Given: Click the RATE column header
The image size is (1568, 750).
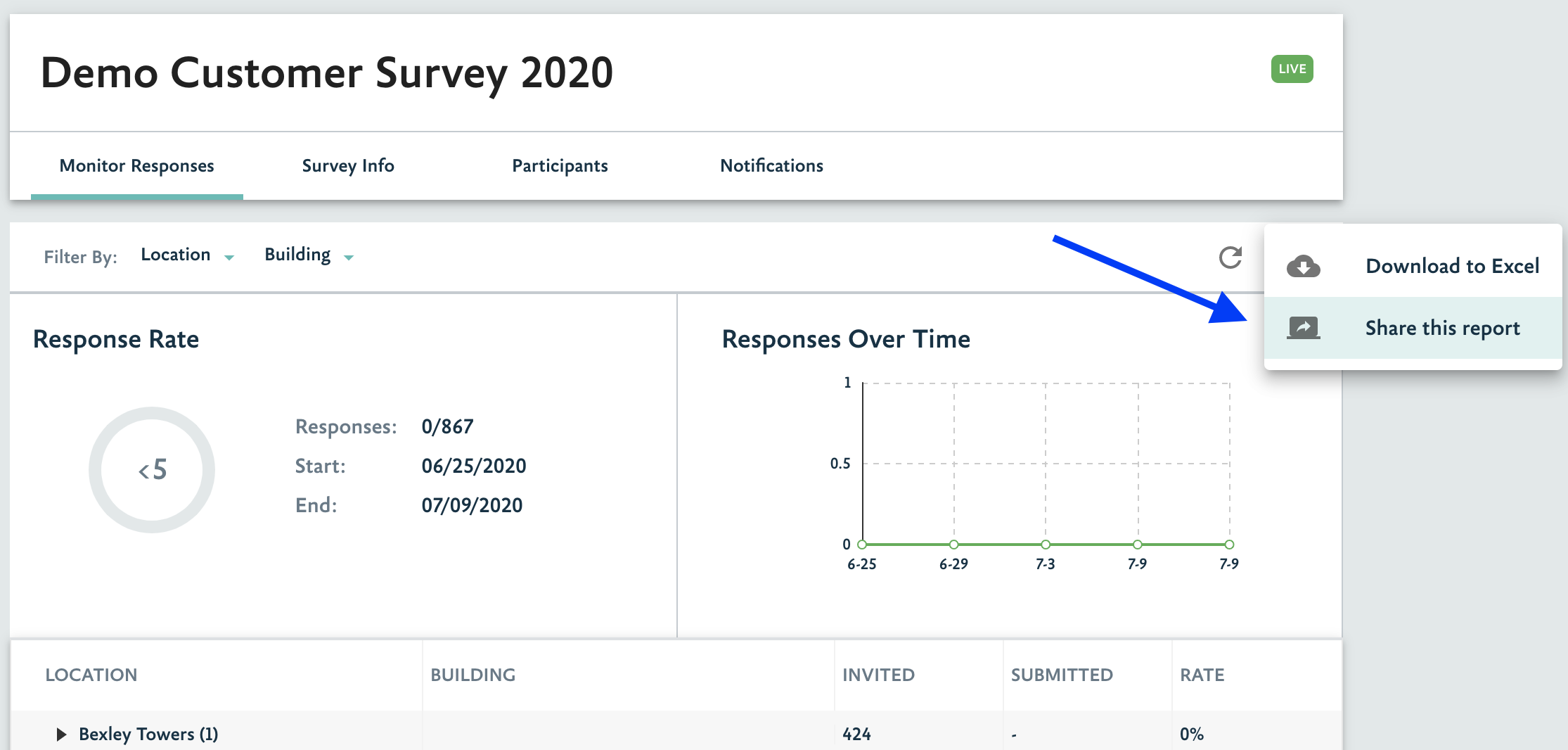Looking at the screenshot, I should (1202, 675).
